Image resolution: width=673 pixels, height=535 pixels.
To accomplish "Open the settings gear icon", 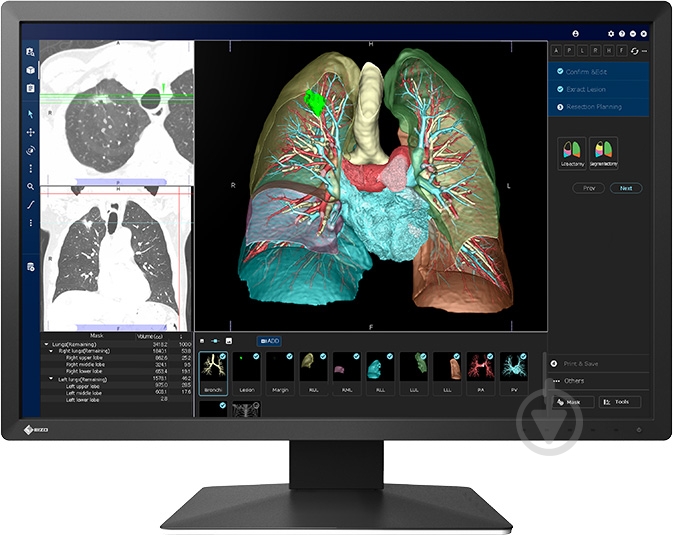I will coord(611,33).
